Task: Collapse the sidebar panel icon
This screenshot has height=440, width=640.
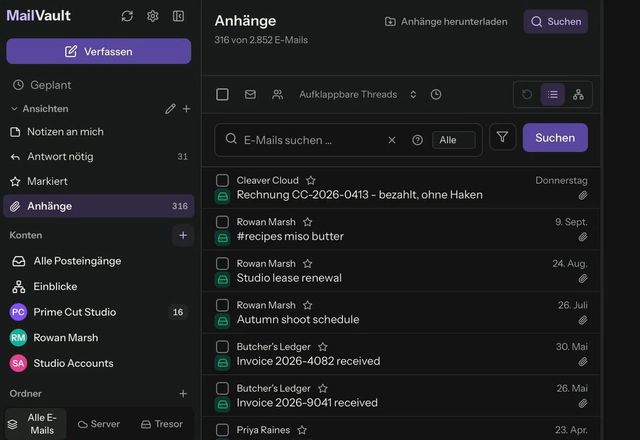Action: 178,16
